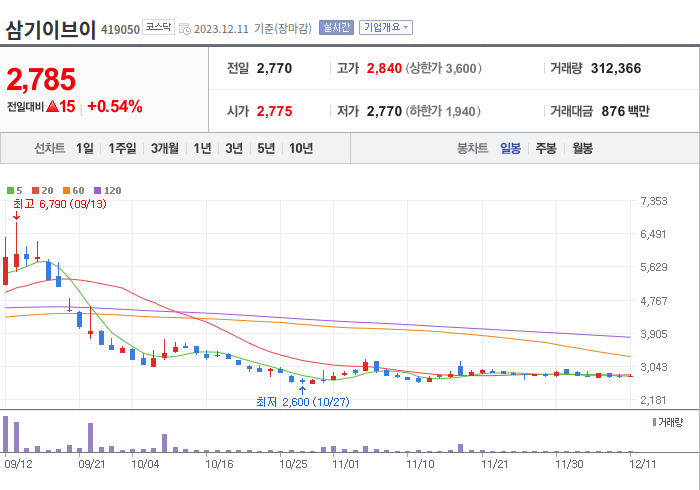Viewport: 700px width, 490px height.
Task: Select the 5년 line chart tab
Action: pos(266,148)
